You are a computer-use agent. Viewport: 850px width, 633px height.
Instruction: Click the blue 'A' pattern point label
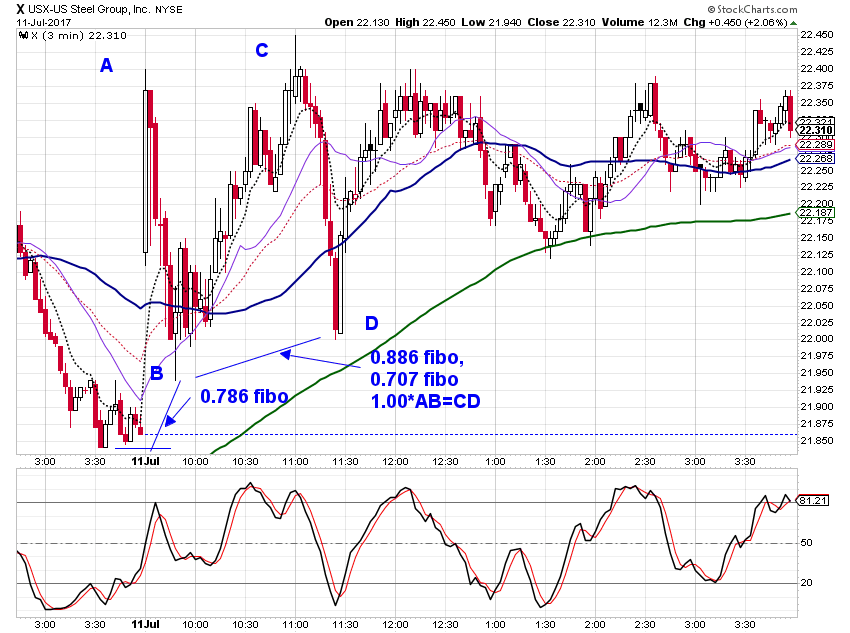click(x=106, y=66)
